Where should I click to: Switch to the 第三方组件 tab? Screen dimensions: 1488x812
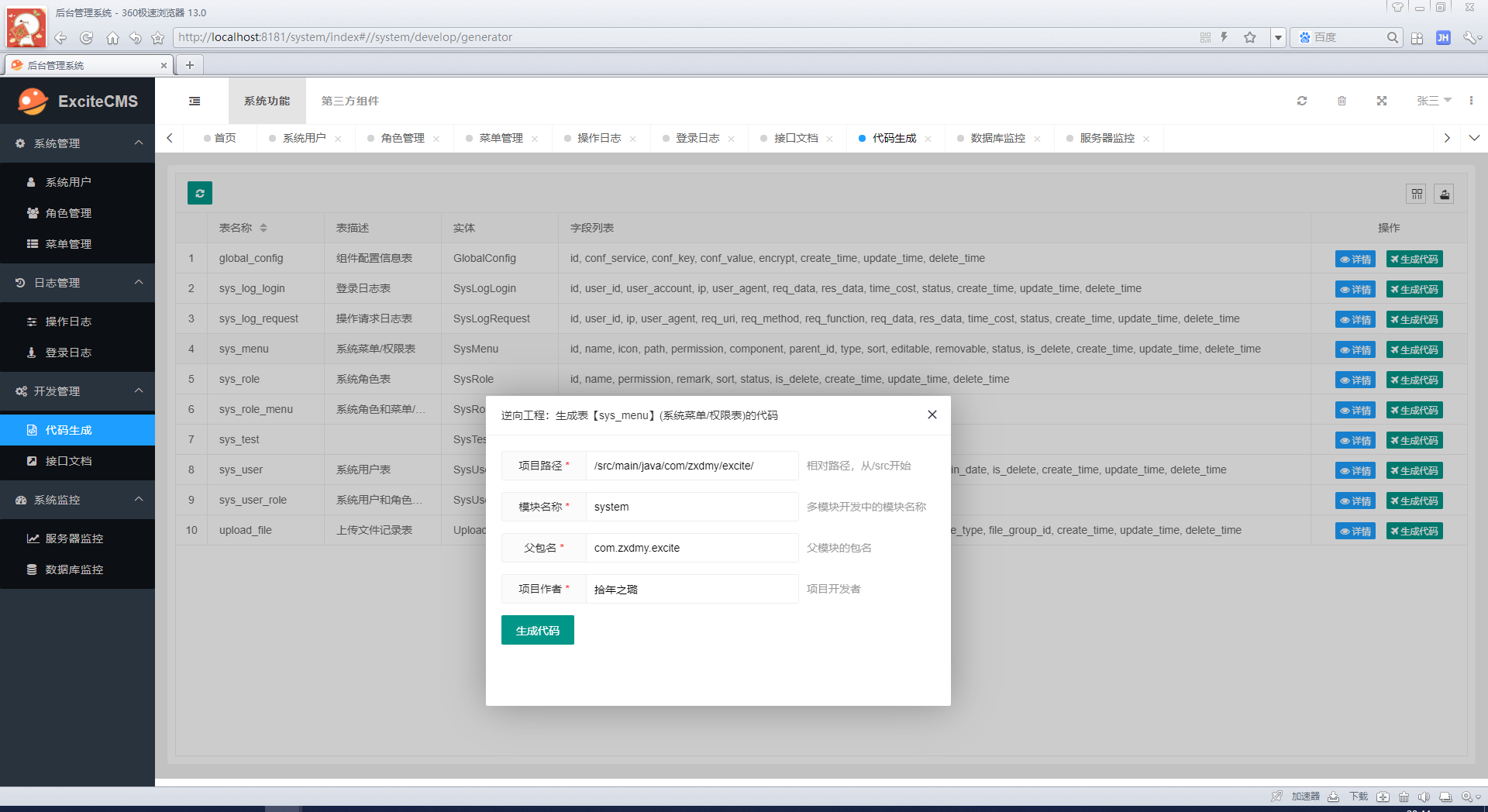click(349, 101)
